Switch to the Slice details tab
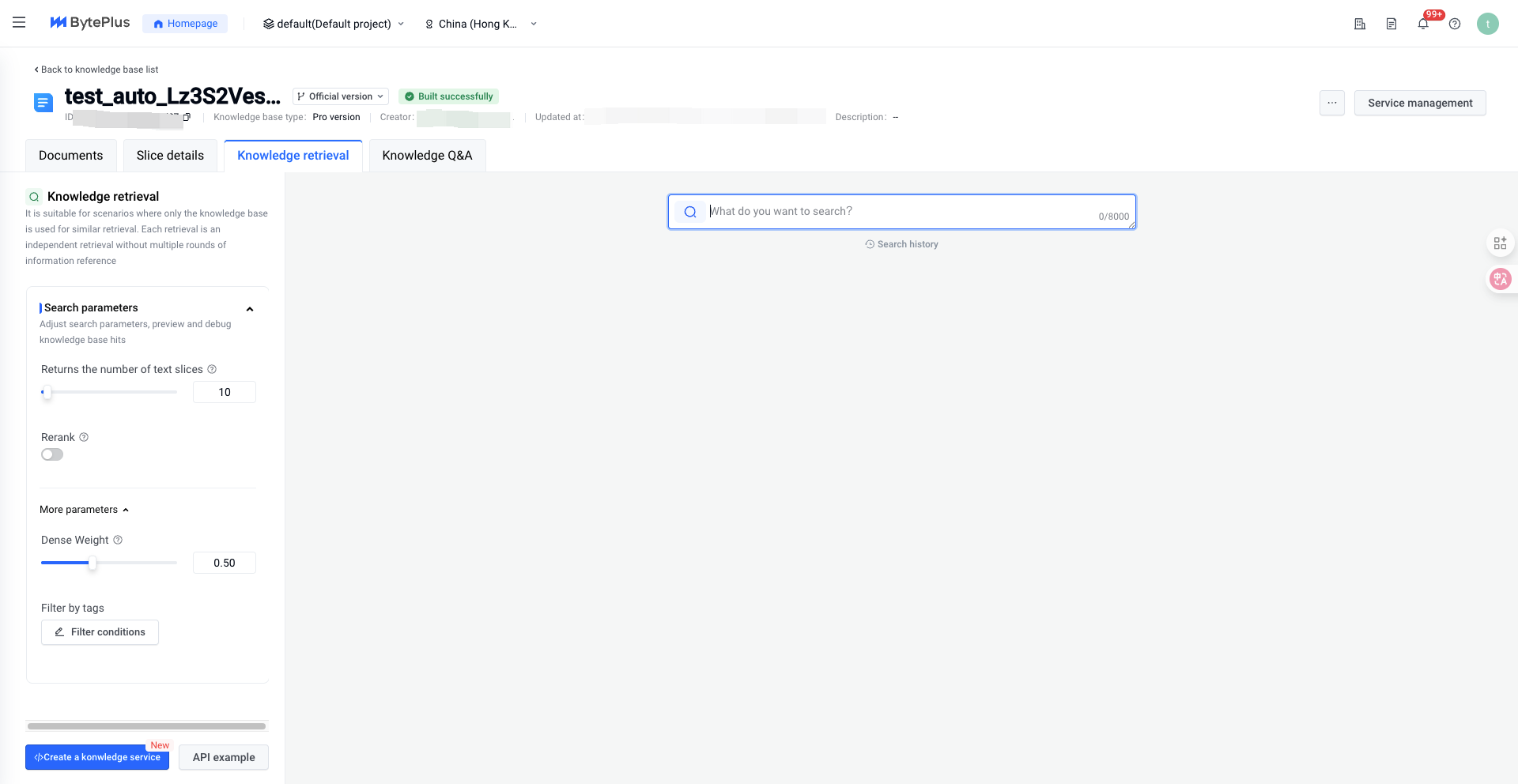Viewport: 1518px width, 784px height. click(x=170, y=156)
